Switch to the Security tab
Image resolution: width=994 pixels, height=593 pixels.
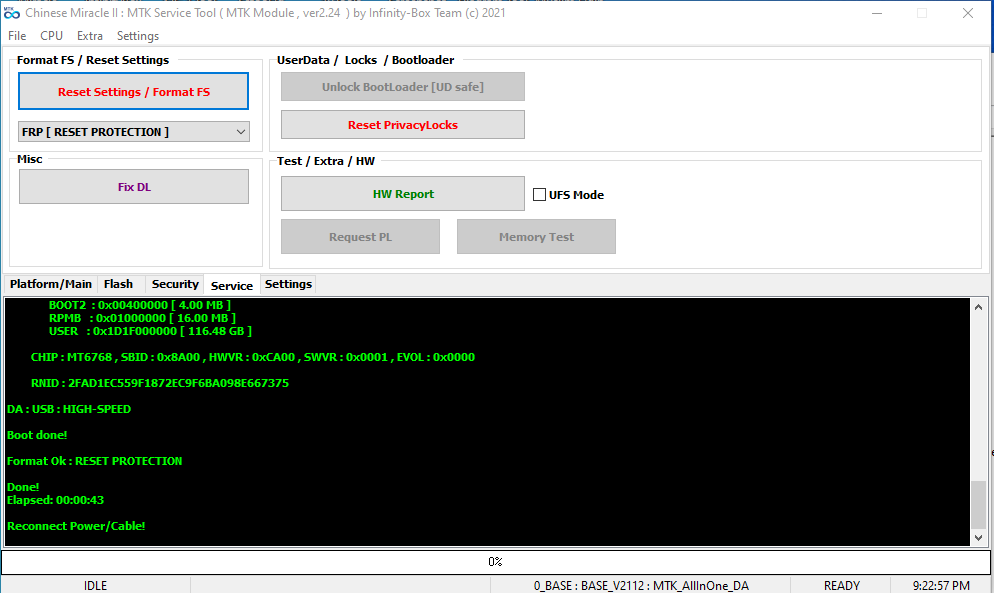[175, 284]
